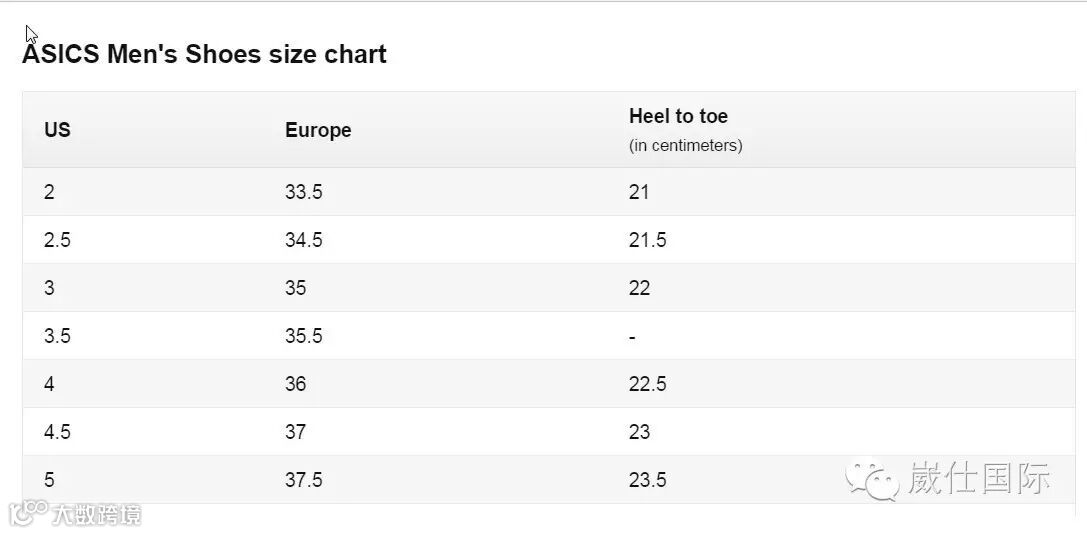Click the Europe 33.5 cell
This screenshot has height=534, width=1087.
303,192
